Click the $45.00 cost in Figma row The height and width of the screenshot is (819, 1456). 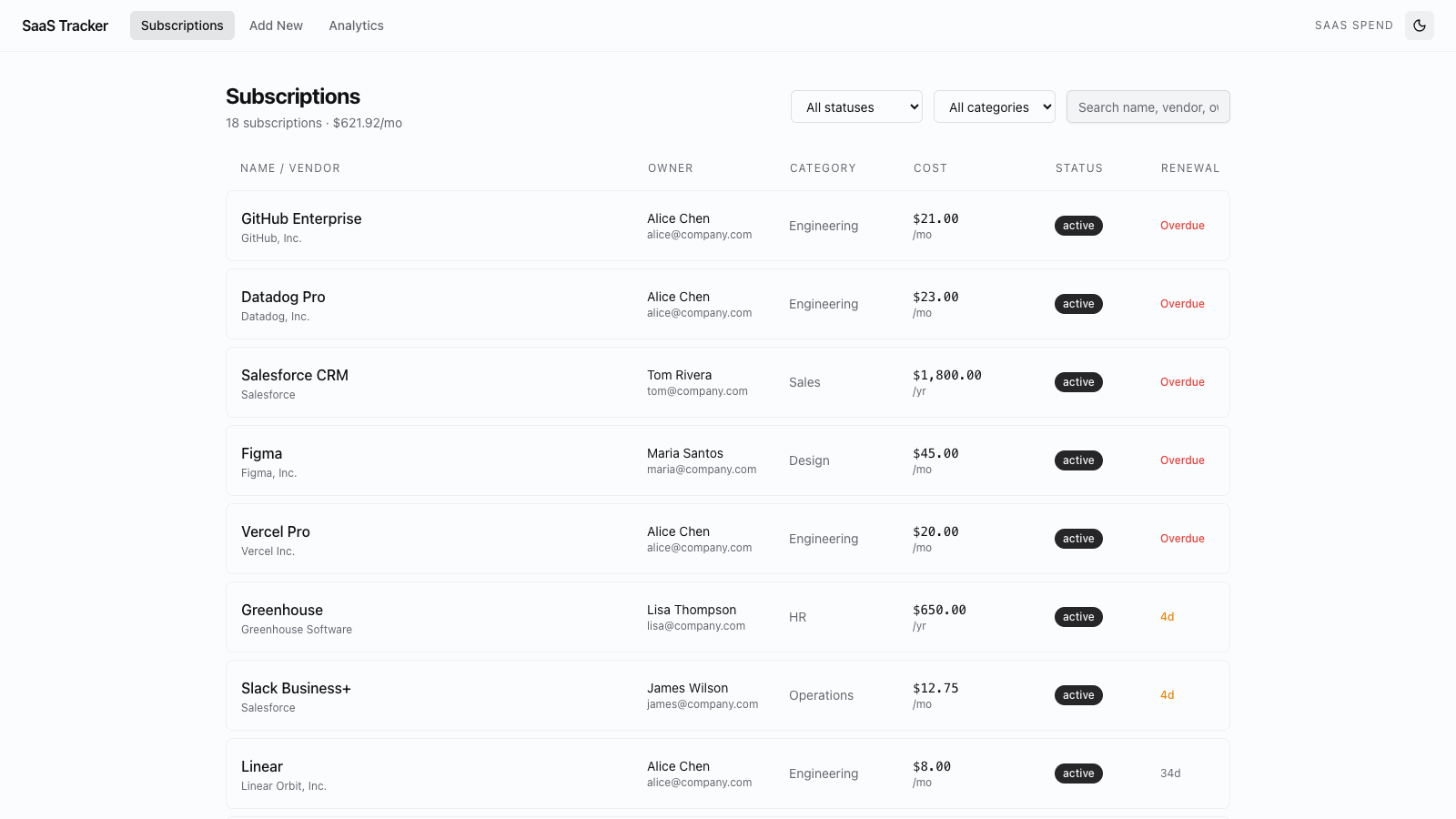click(935, 453)
